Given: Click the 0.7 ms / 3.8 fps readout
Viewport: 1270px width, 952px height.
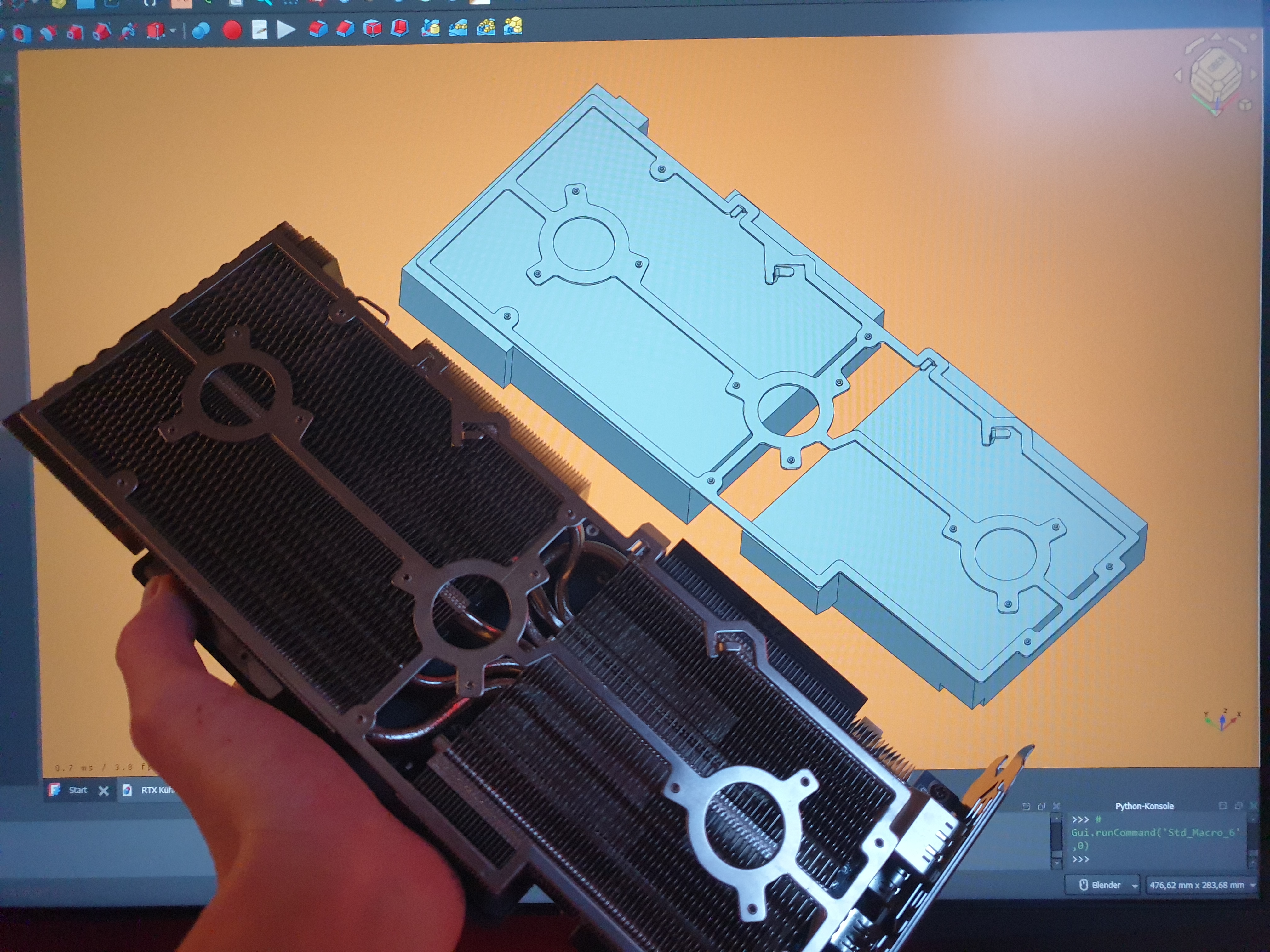Looking at the screenshot, I should pyautogui.click(x=103, y=767).
